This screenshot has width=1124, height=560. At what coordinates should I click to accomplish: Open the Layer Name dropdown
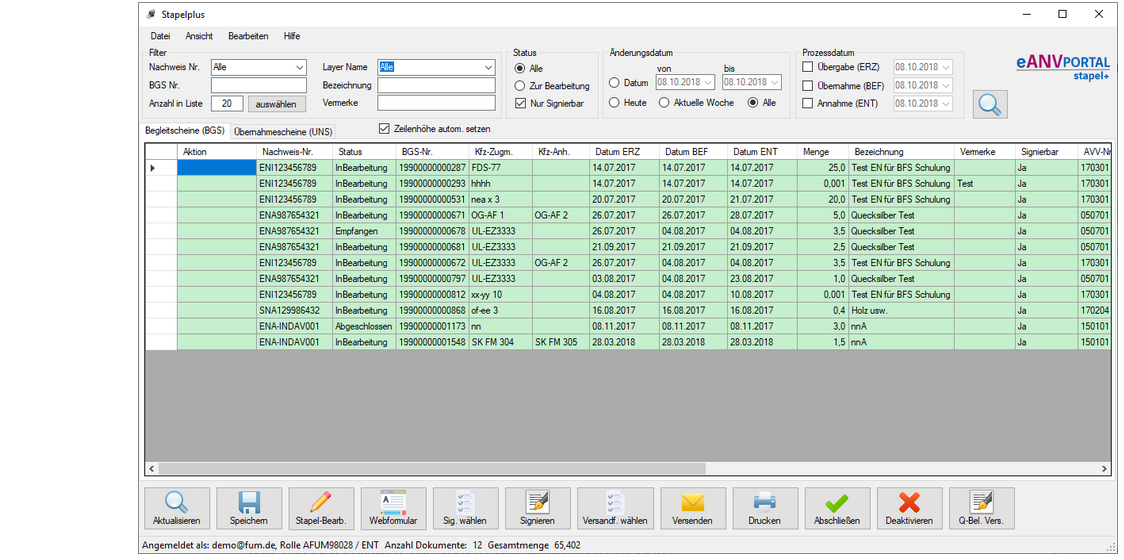[488, 67]
